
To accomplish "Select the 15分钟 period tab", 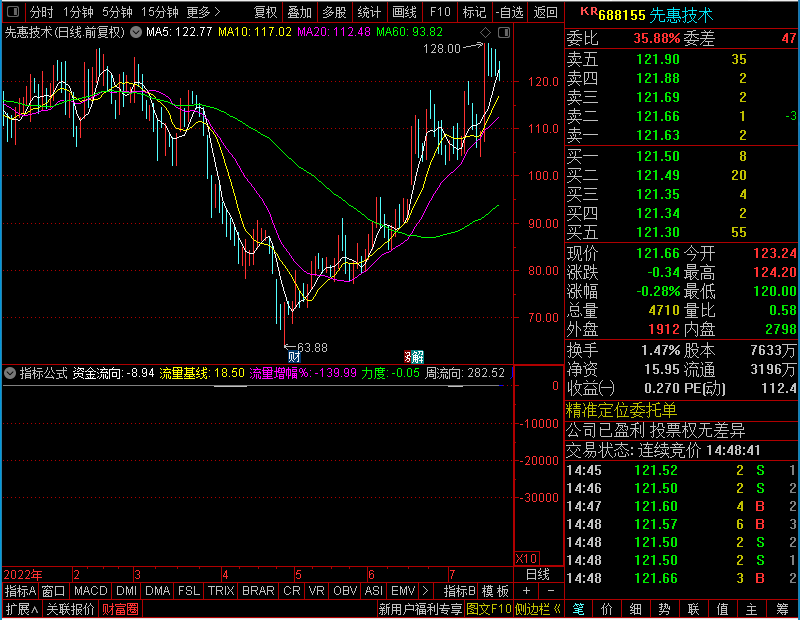I will tap(159, 12).
